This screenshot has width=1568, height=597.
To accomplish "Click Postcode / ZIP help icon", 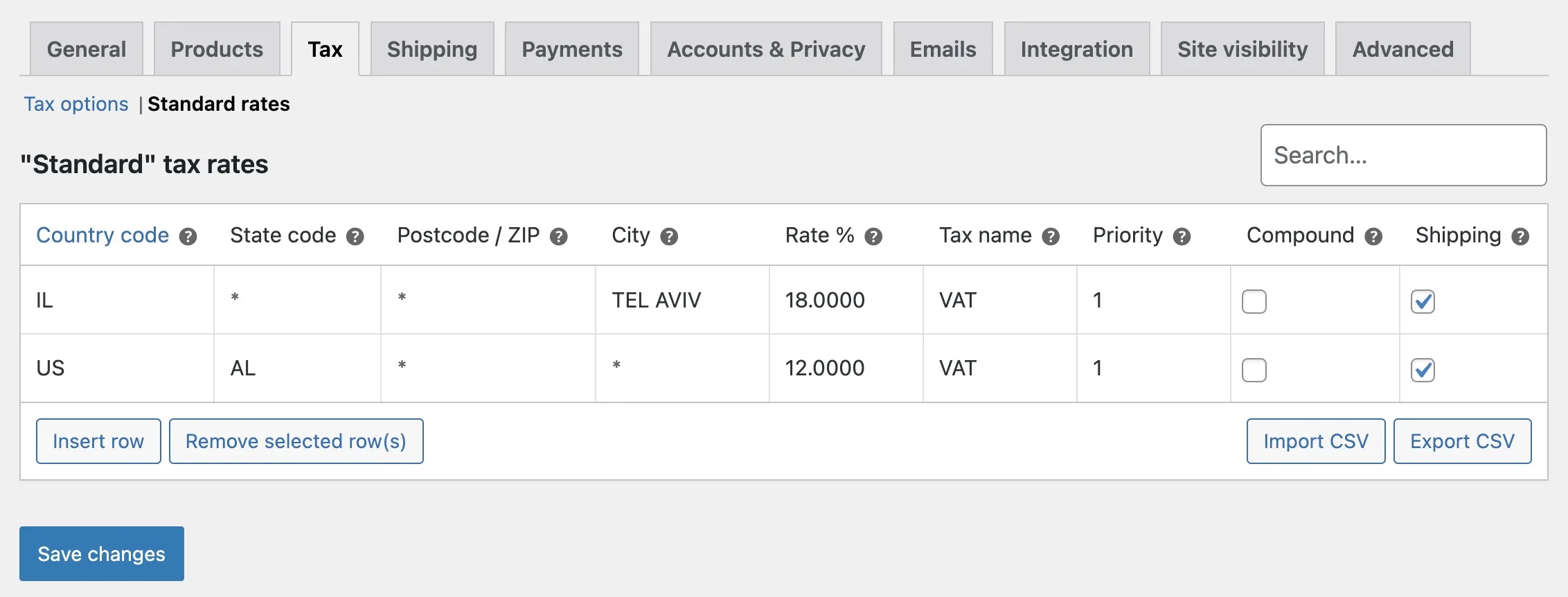I will (559, 237).
